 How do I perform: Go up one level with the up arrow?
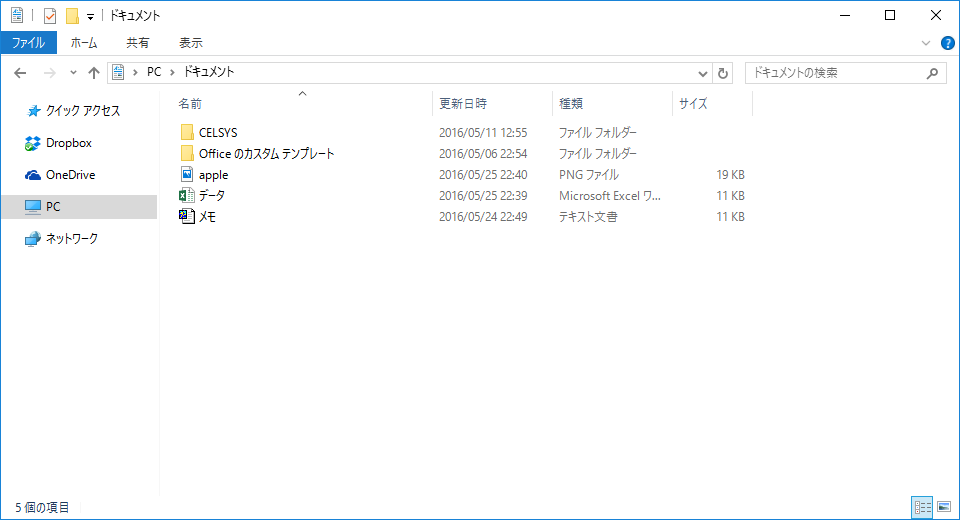coord(94,73)
